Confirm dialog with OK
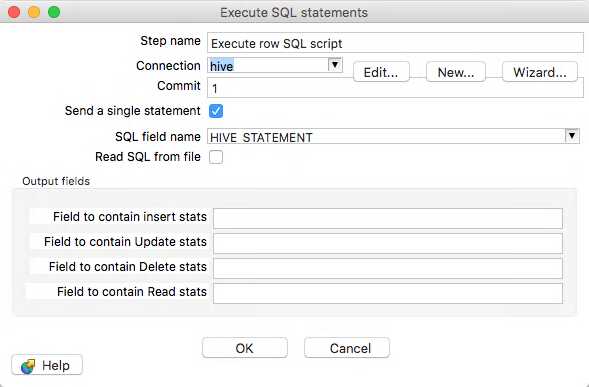The width and height of the screenshot is (589, 387). (x=245, y=348)
